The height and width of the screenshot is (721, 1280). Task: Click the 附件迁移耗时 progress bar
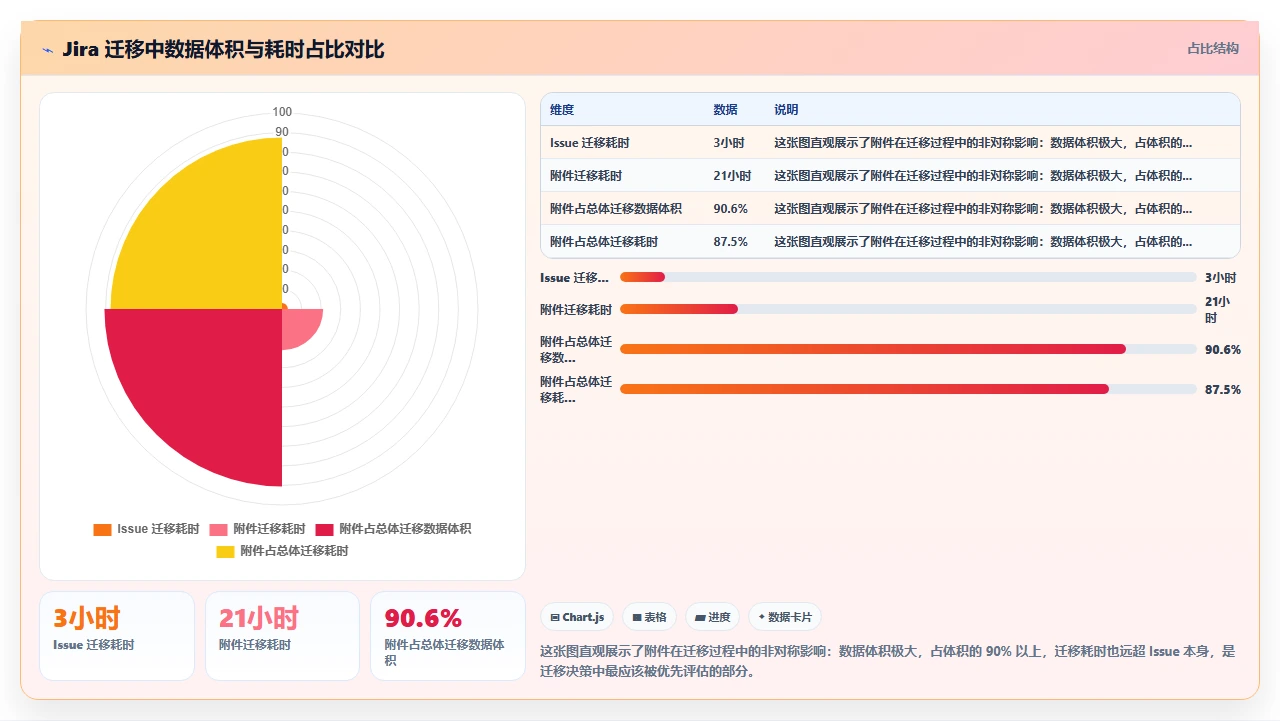[908, 309]
